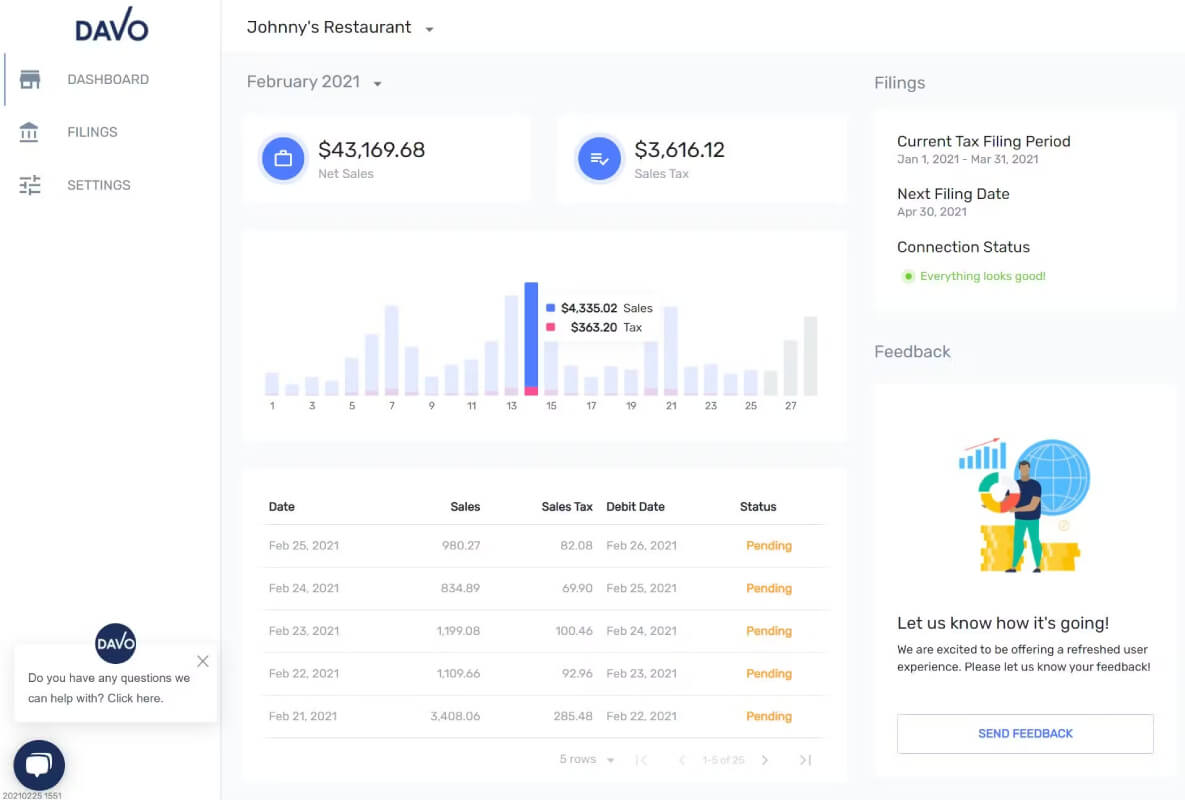Image resolution: width=1185 pixels, height=800 pixels.
Task: Select the highlighted blue bar for day 14
Action: 531,338
